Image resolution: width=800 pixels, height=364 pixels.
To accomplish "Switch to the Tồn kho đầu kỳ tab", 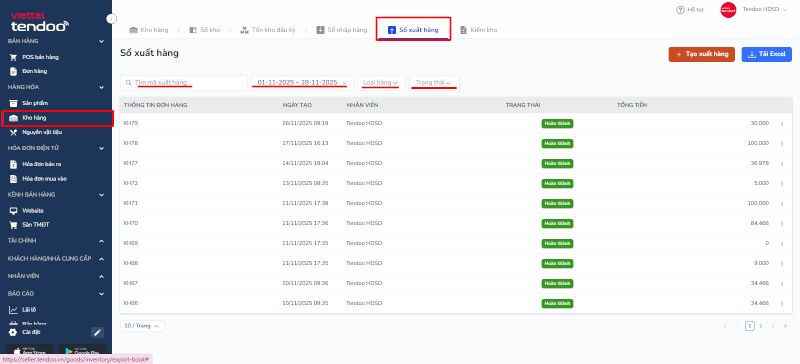I will tap(268, 30).
